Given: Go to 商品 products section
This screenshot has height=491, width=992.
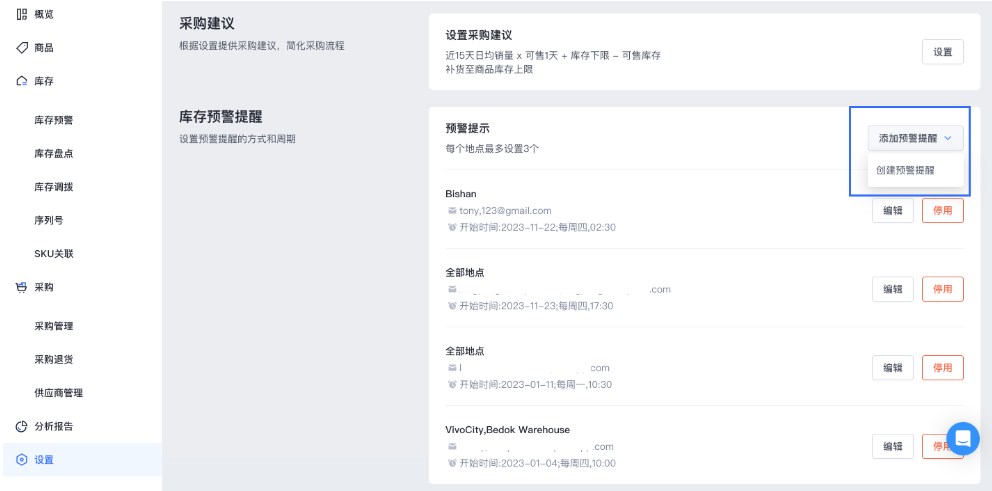Looking at the screenshot, I should coord(44,47).
